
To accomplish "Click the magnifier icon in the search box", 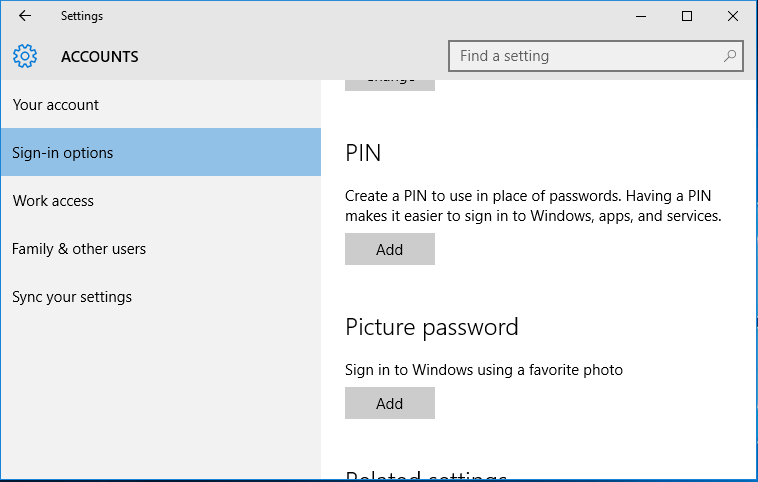I will tap(729, 56).
